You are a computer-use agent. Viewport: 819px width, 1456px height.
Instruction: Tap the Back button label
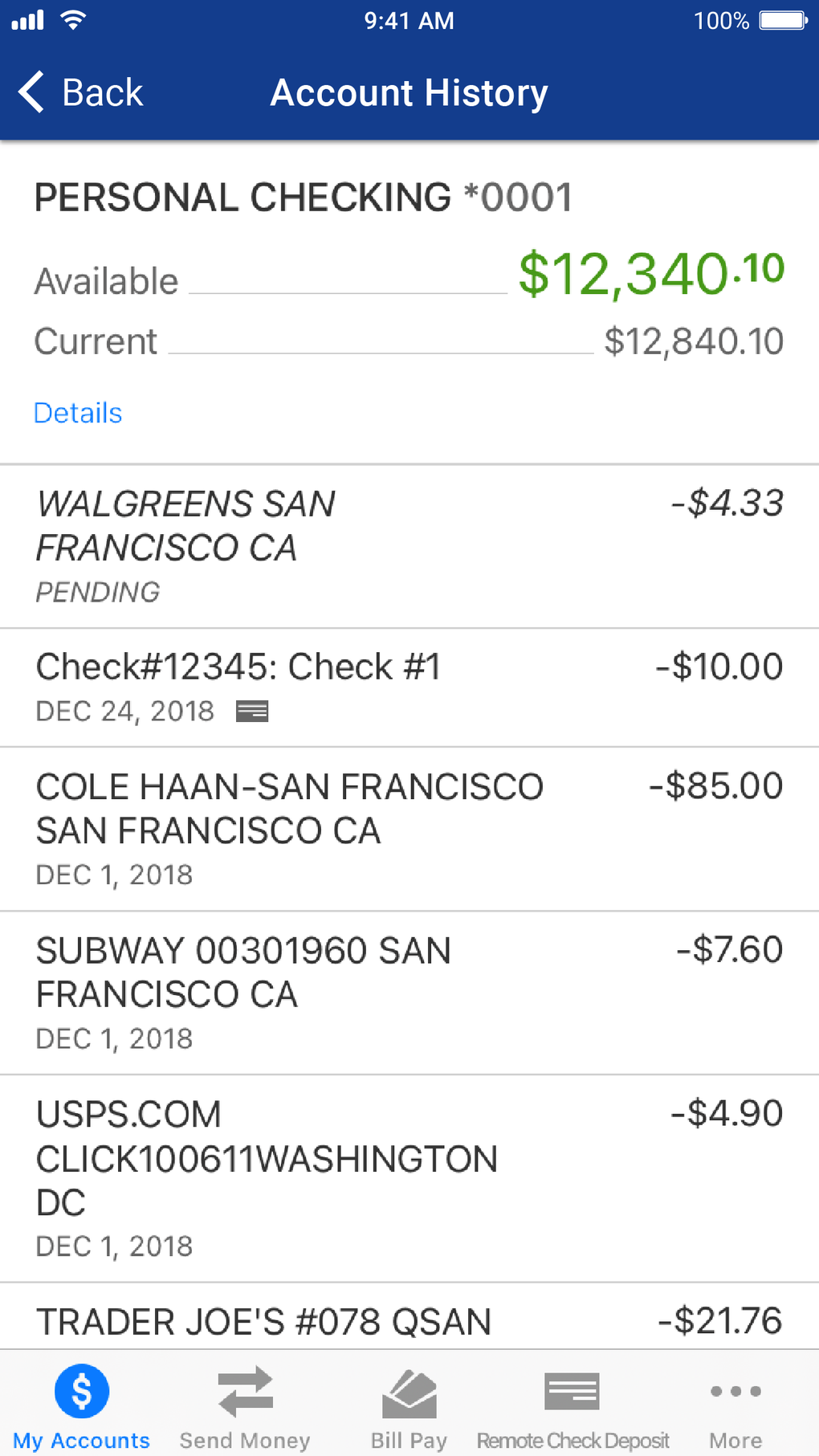click(103, 92)
